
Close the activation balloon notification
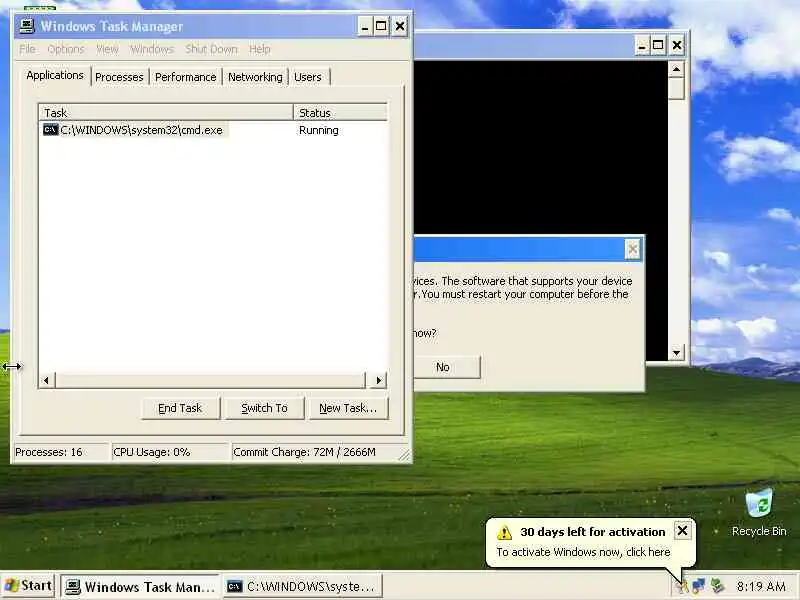[x=682, y=531]
